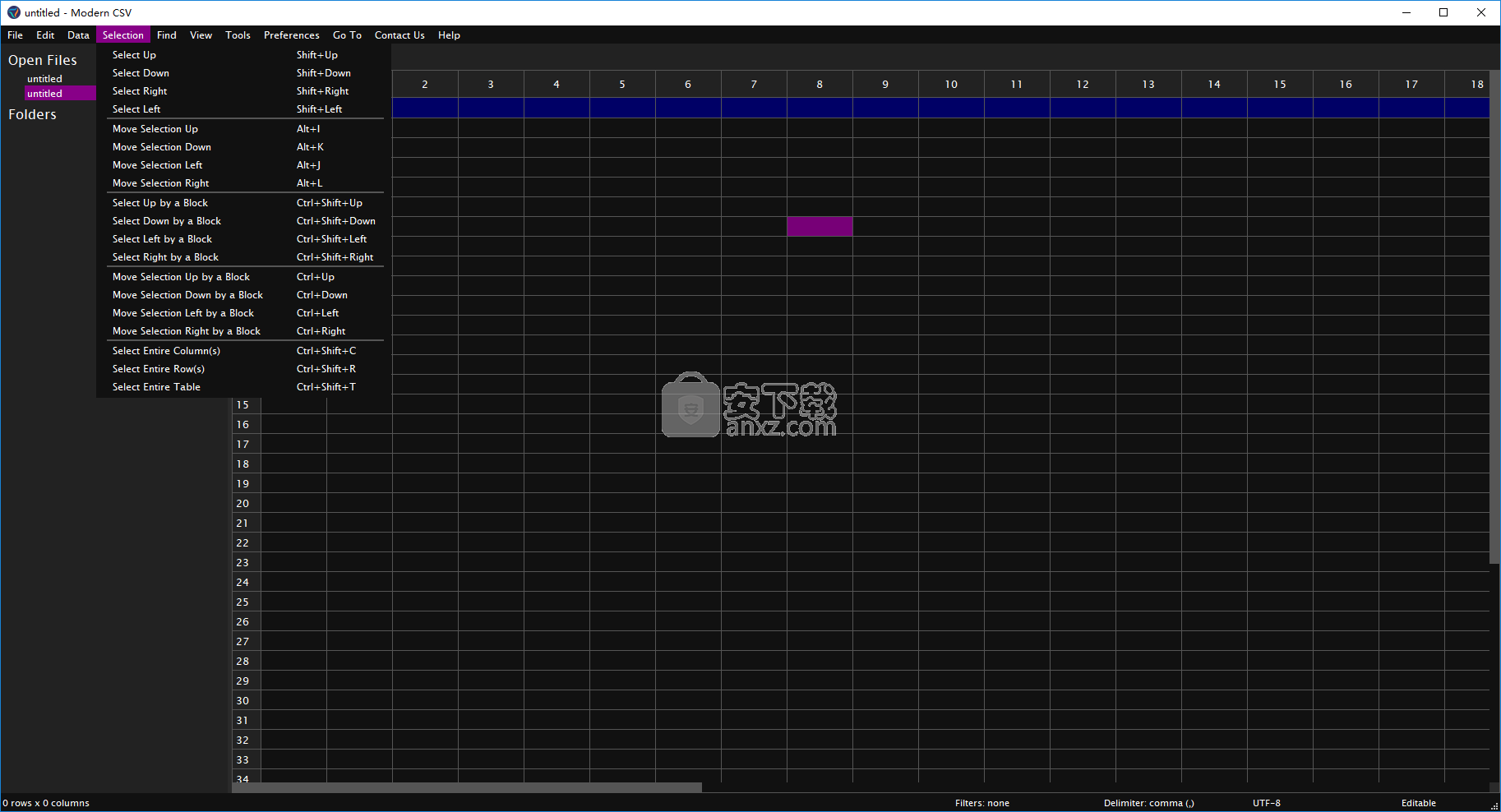Choose Select Entire Row(s)

click(x=245, y=369)
